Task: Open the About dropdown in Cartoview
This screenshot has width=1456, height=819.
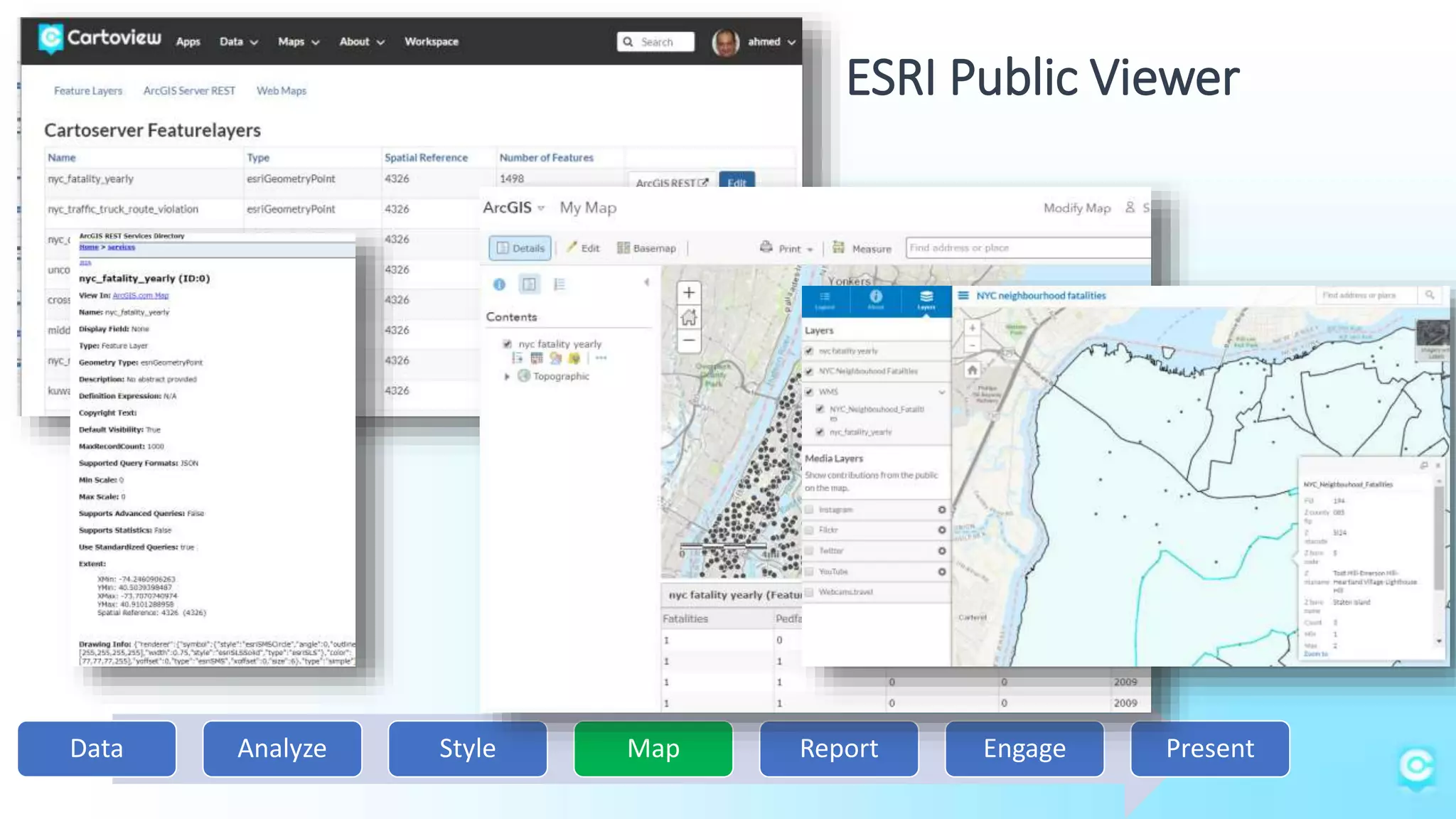Action: click(x=362, y=42)
